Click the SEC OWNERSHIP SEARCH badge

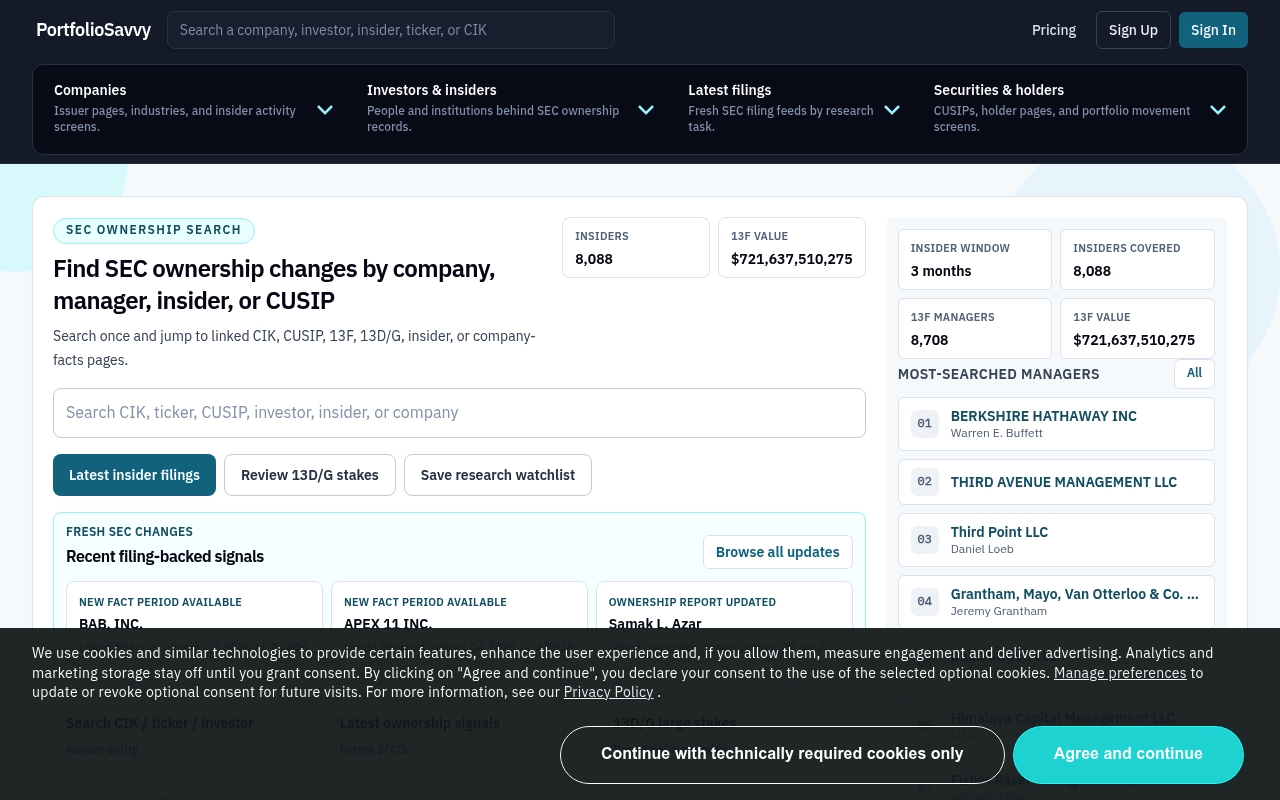coord(154,230)
